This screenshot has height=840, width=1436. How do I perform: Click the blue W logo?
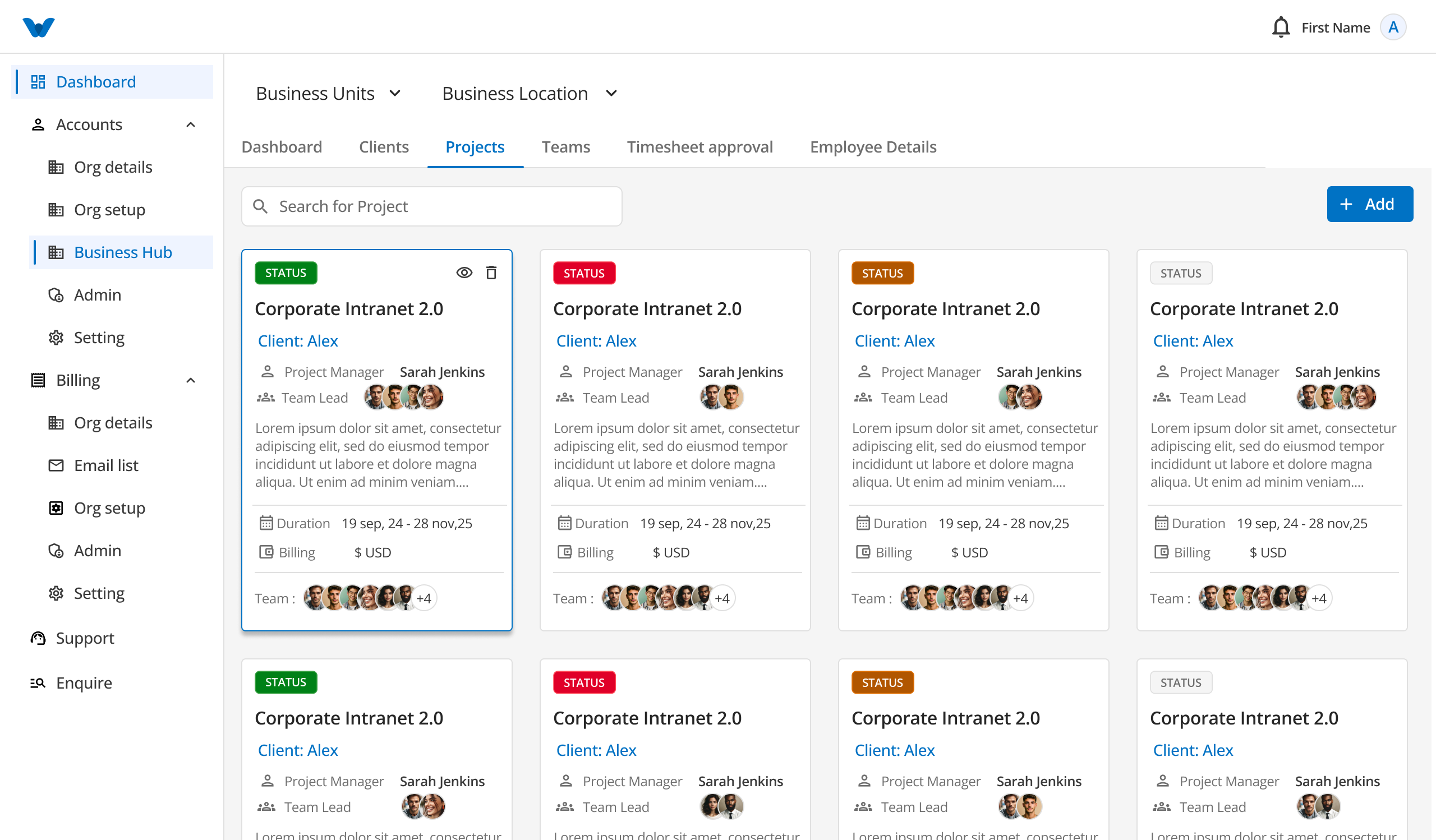click(x=39, y=27)
